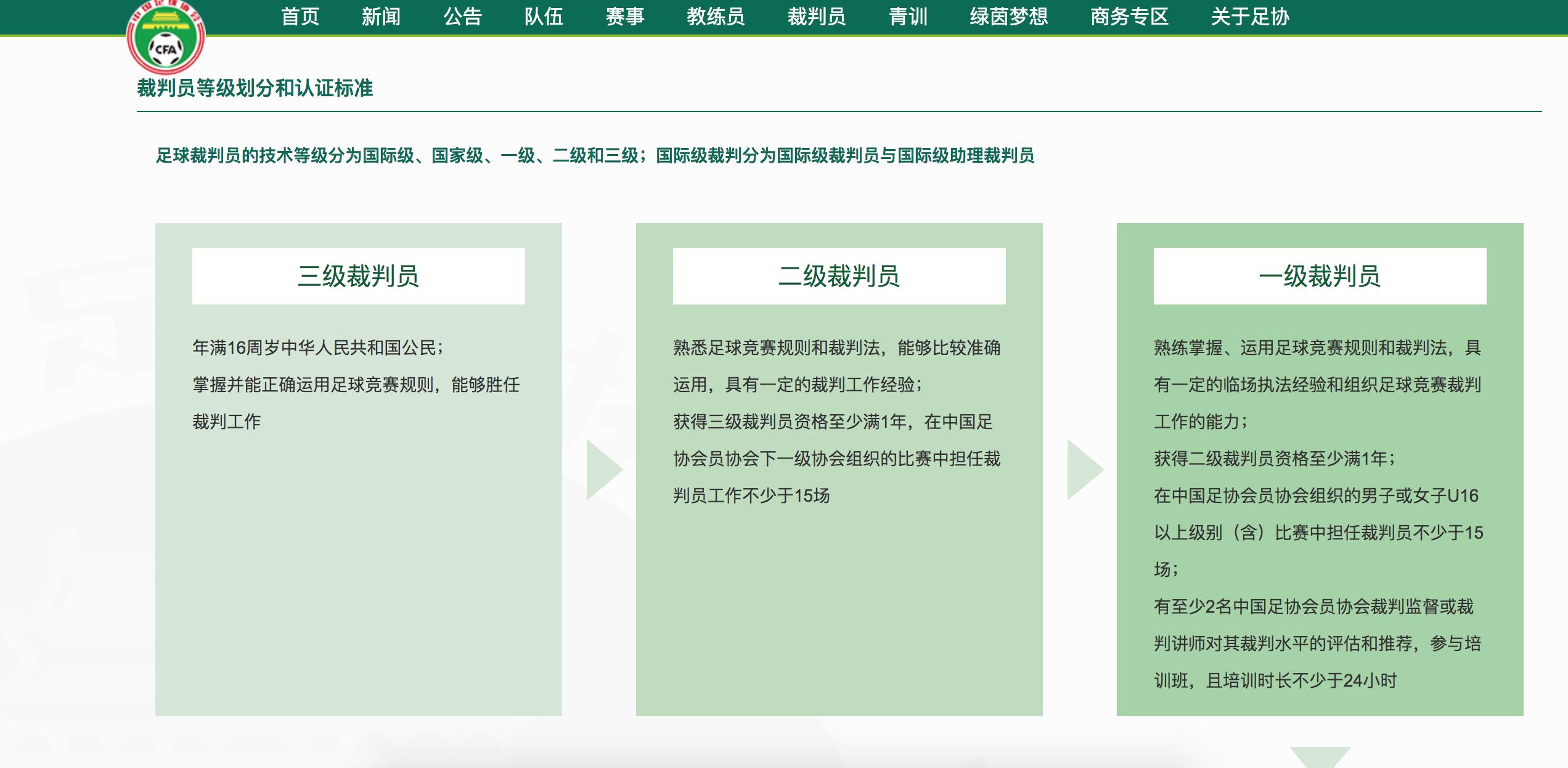Visit the 教练员 coaches section
The image size is (1568, 768).
(716, 17)
